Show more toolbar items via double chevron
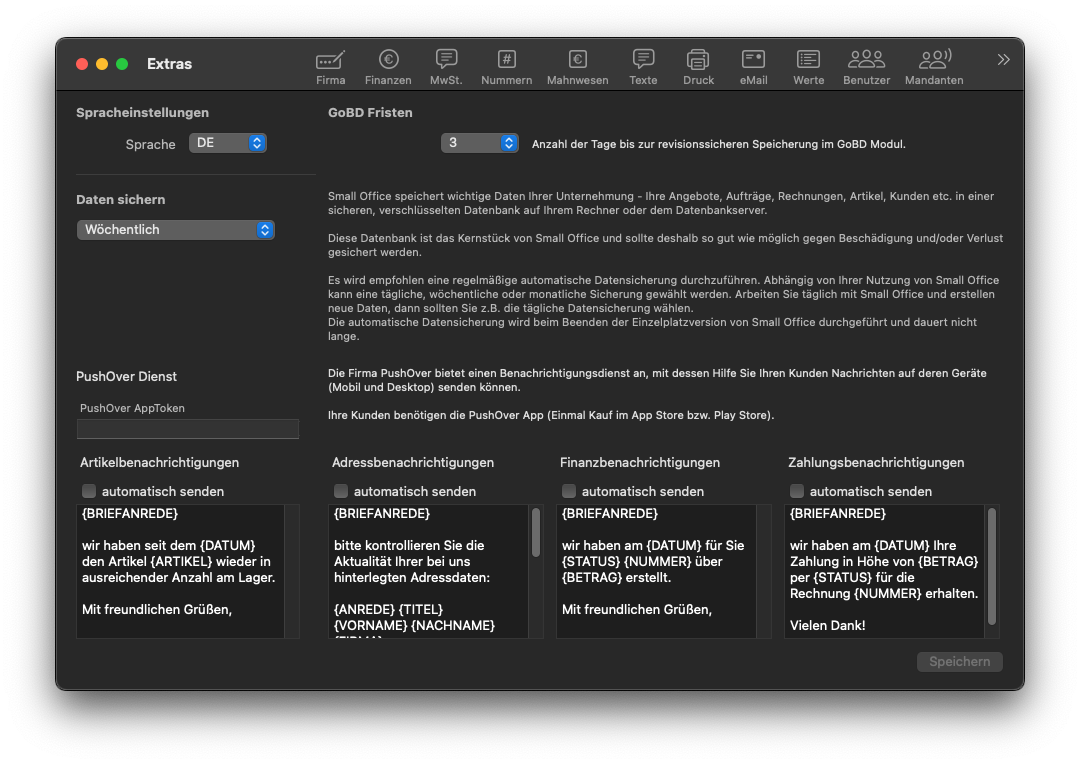The width and height of the screenshot is (1080, 764). tap(1003, 60)
